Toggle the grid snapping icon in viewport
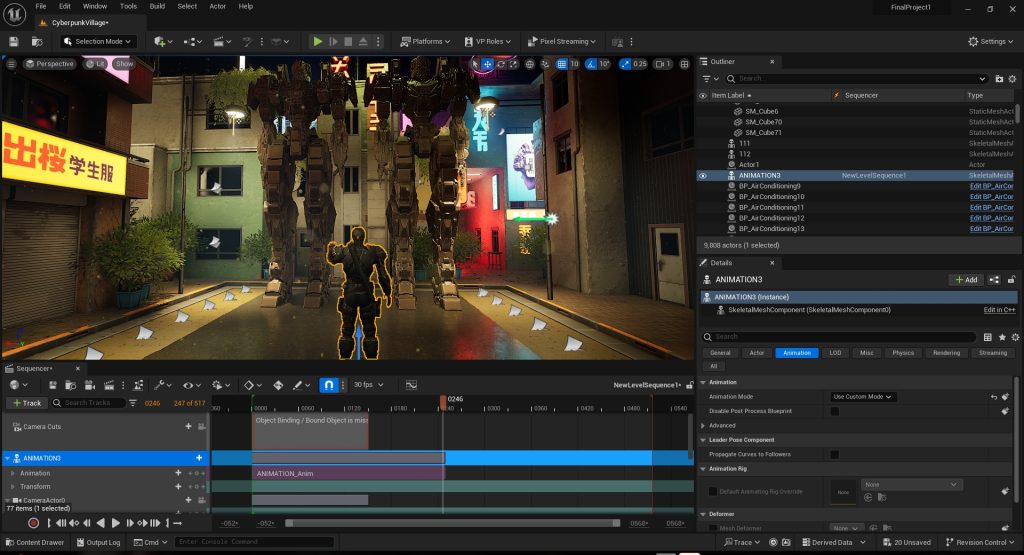Screen dimensions: 1024x555 coord(562,64)
